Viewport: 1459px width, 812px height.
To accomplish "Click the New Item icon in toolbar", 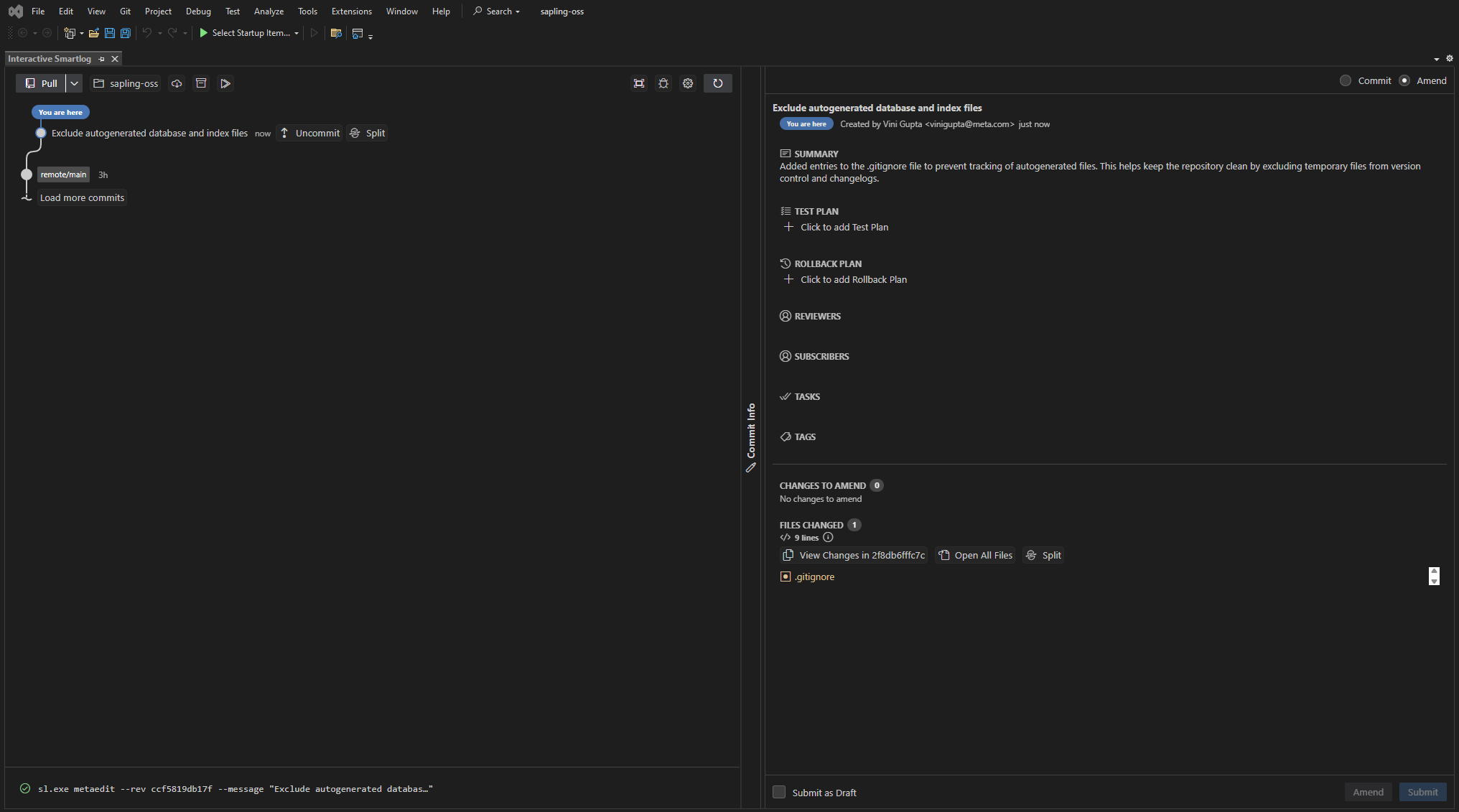I will pyautogui.click(x=70, y=33).
